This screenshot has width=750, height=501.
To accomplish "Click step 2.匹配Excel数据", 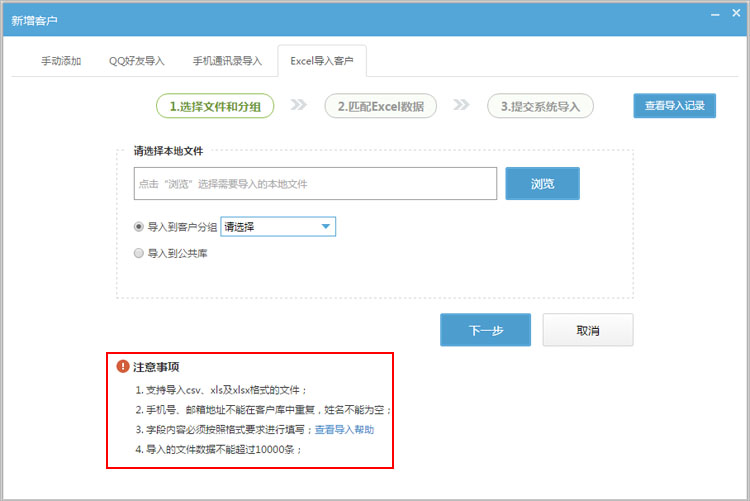I will (x=381, y=106).
